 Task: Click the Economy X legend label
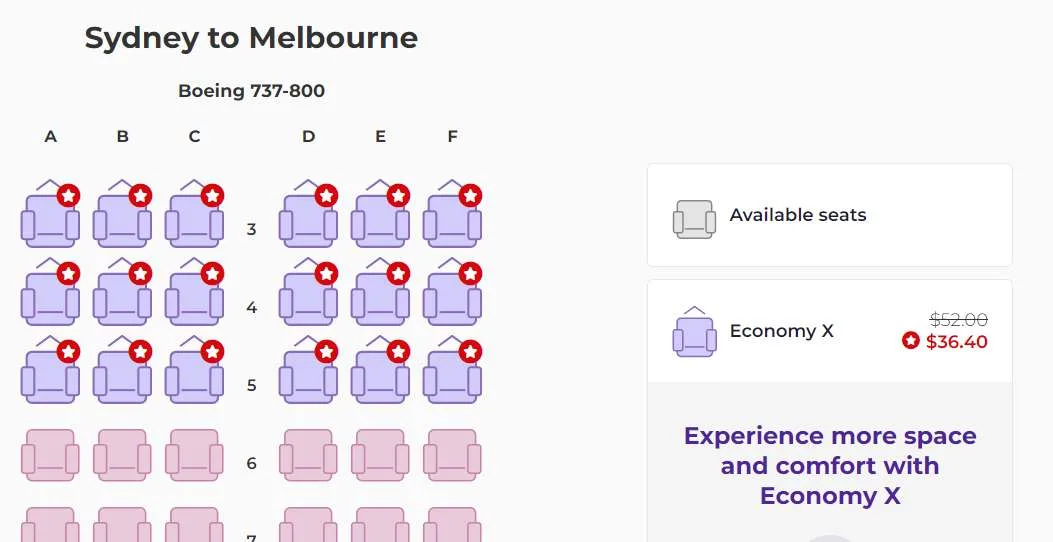781,331
